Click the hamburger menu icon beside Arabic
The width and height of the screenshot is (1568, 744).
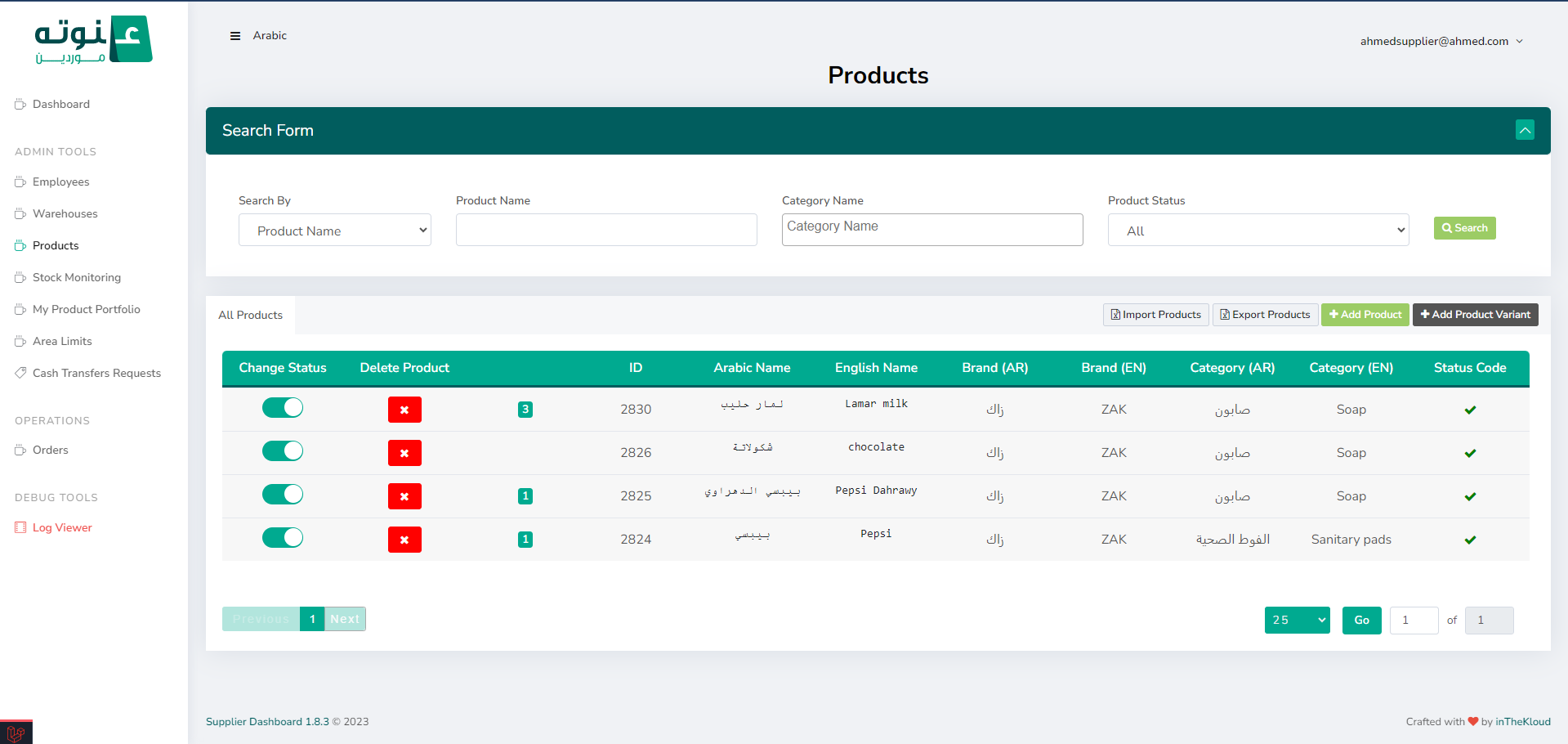[235, 36]
